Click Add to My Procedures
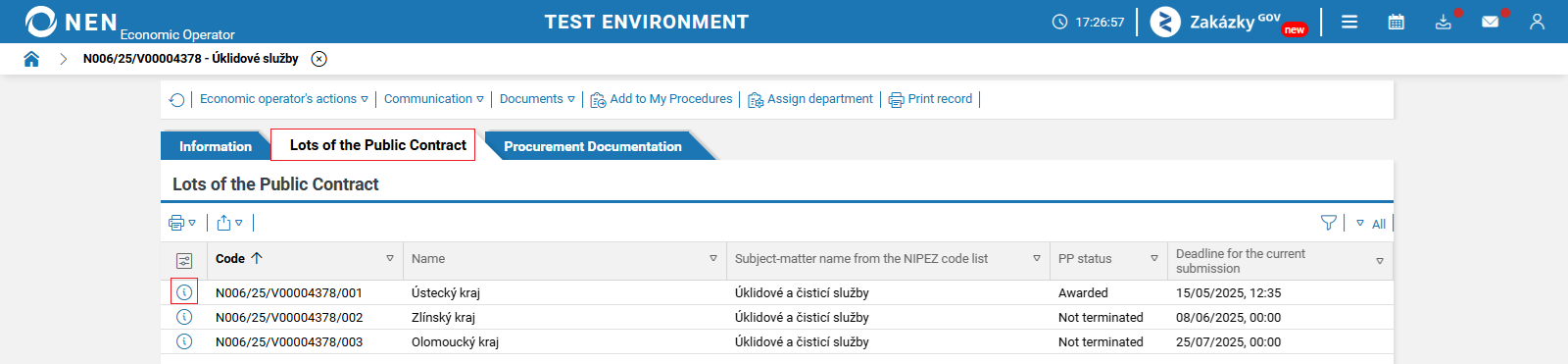The height and width of the screenshot is (364, 1568). click(x=661, y=99)
